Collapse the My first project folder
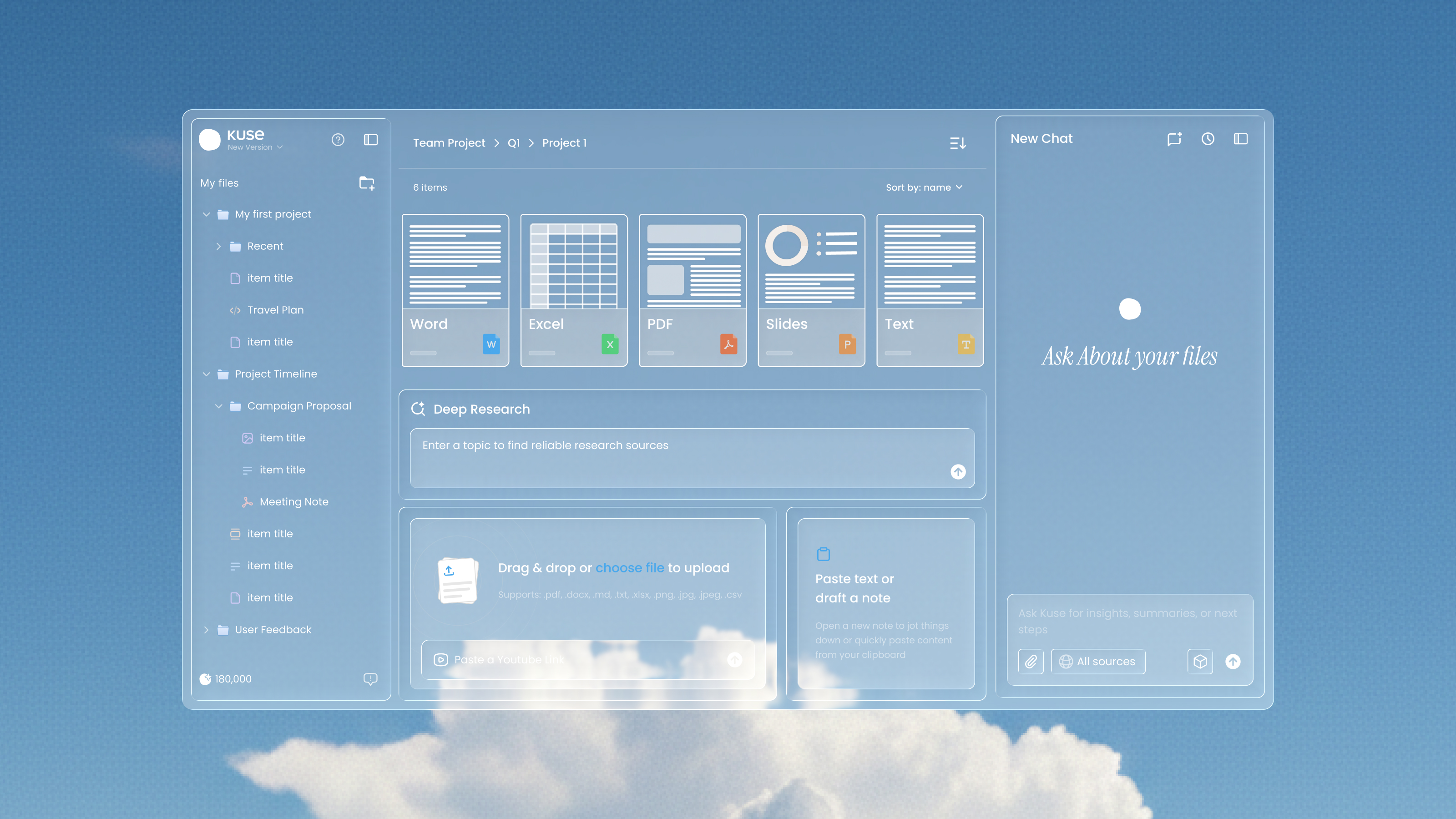The width and height of the screenshot is (1456, 819). [206, 214]
